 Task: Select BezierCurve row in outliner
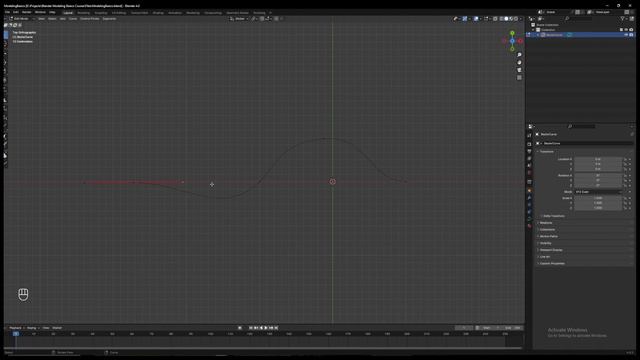[x=580, y=35]
